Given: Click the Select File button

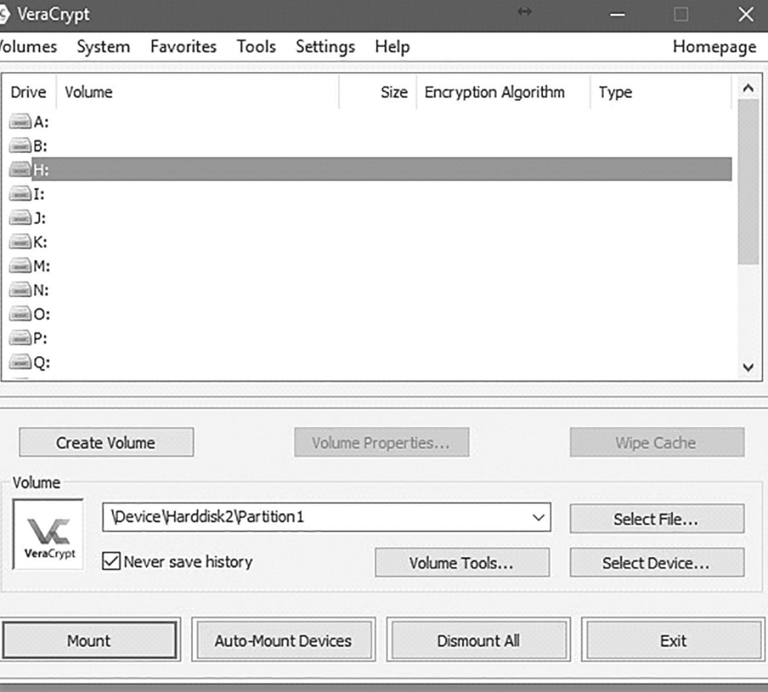Looking at the screenshot, I should 657,519.
